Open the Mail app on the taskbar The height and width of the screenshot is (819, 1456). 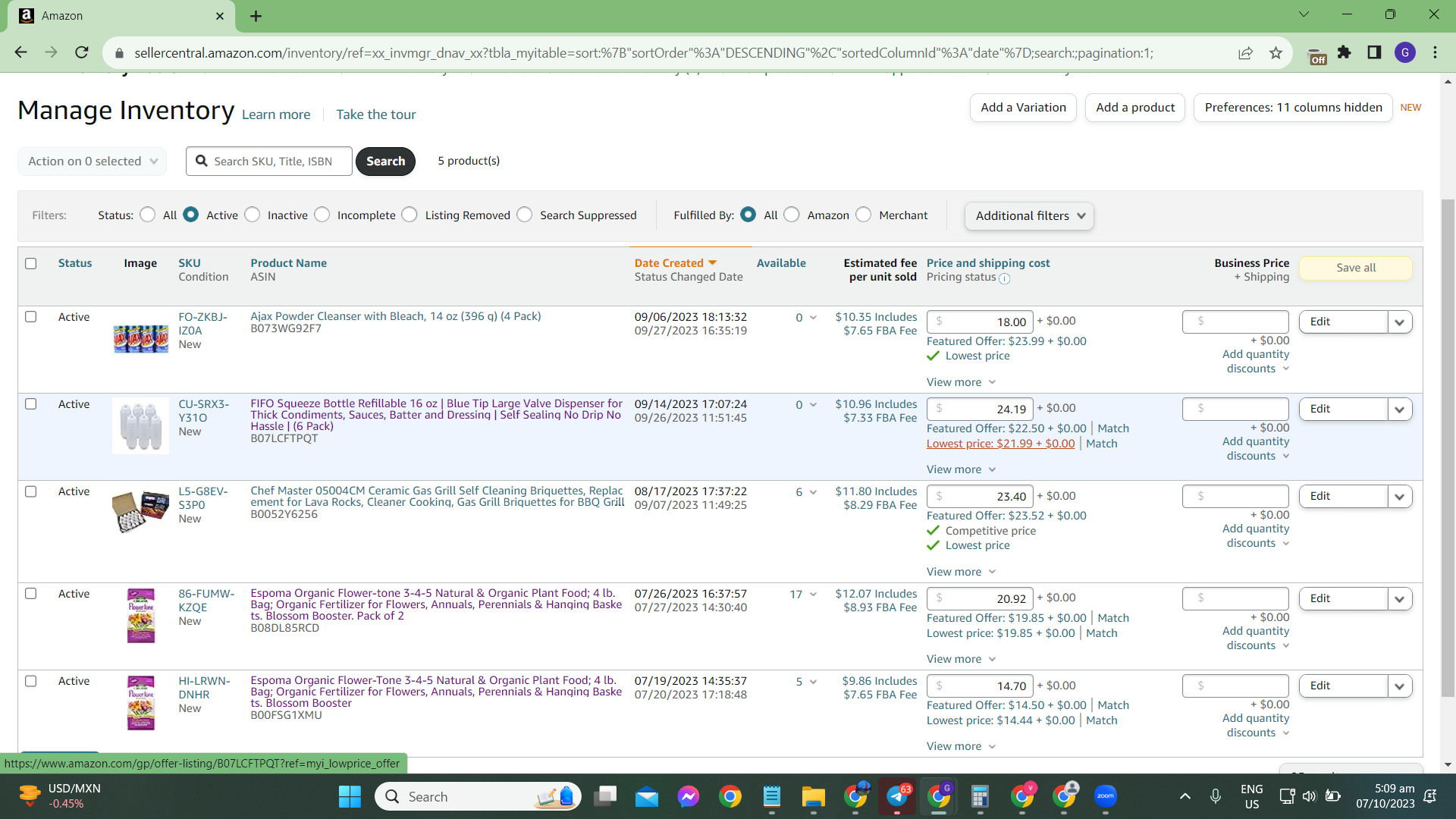tap(647, 796)
